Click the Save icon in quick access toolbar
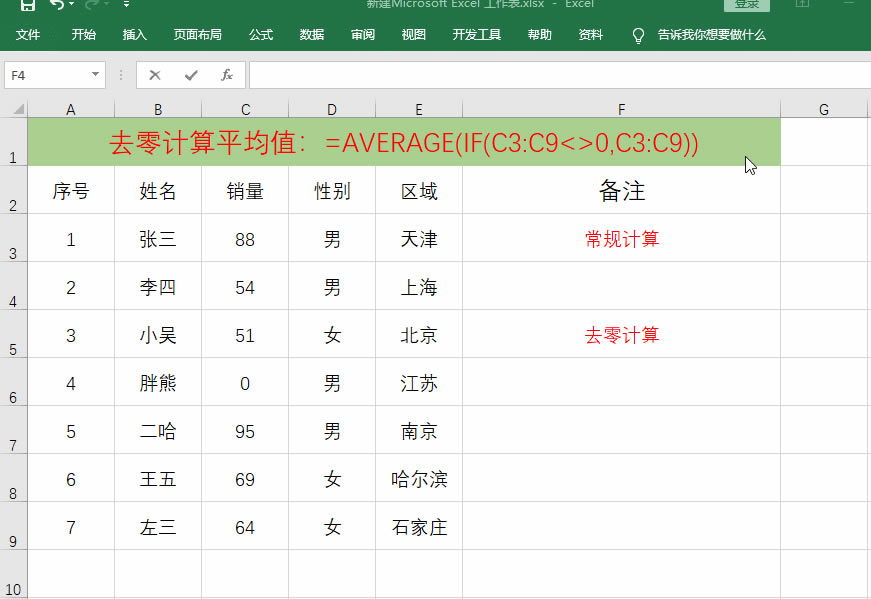The height and width of the screenshot is (599, 871). (27, 5)
